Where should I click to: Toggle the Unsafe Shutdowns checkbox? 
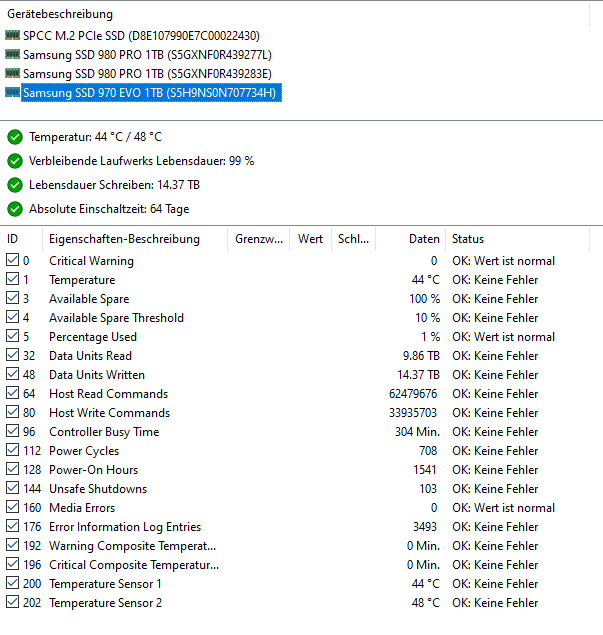pyautogui.click(x=13, y=488)
